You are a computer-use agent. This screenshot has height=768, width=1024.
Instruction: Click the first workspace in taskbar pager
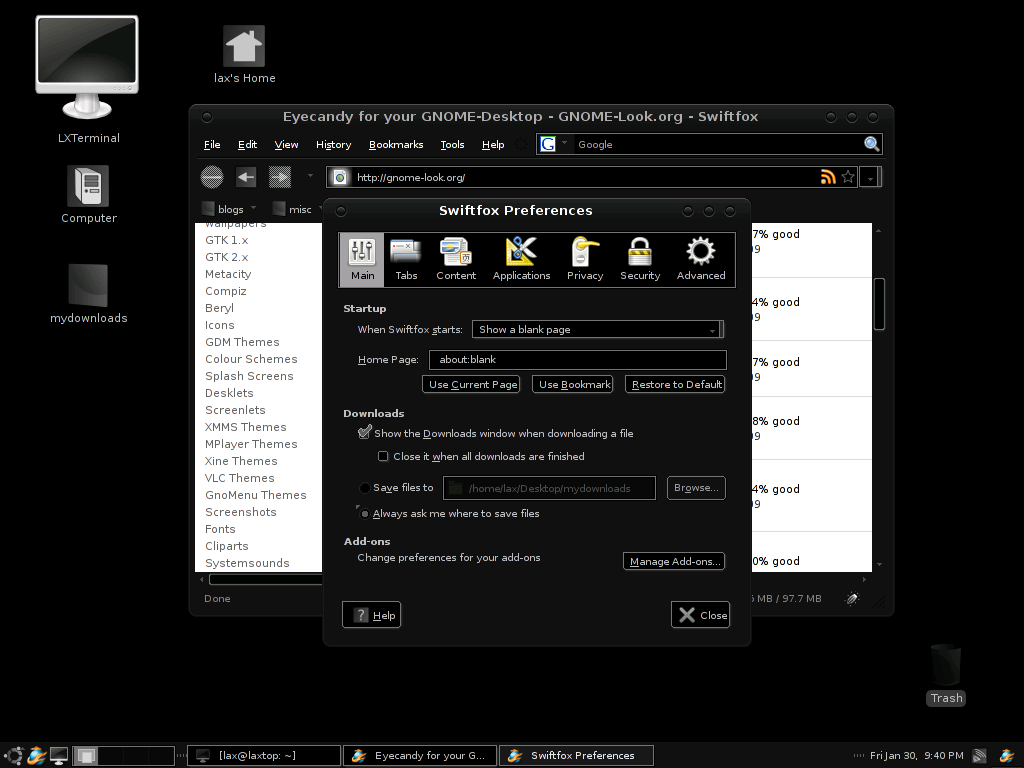click(x=86, y=756)
